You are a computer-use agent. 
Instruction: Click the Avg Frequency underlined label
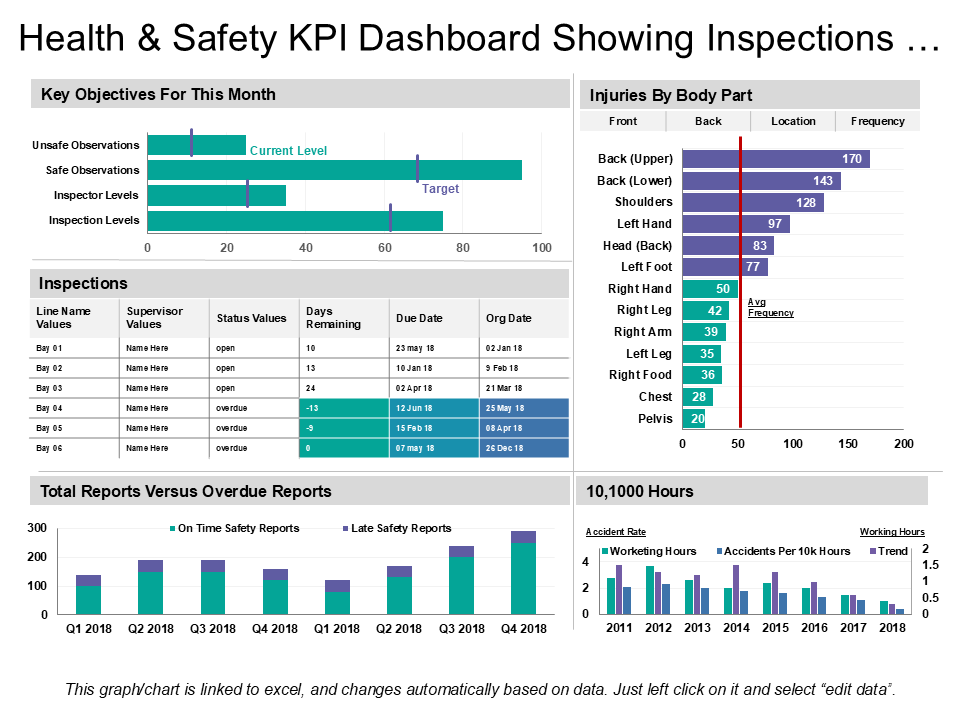tap(770, 307)
